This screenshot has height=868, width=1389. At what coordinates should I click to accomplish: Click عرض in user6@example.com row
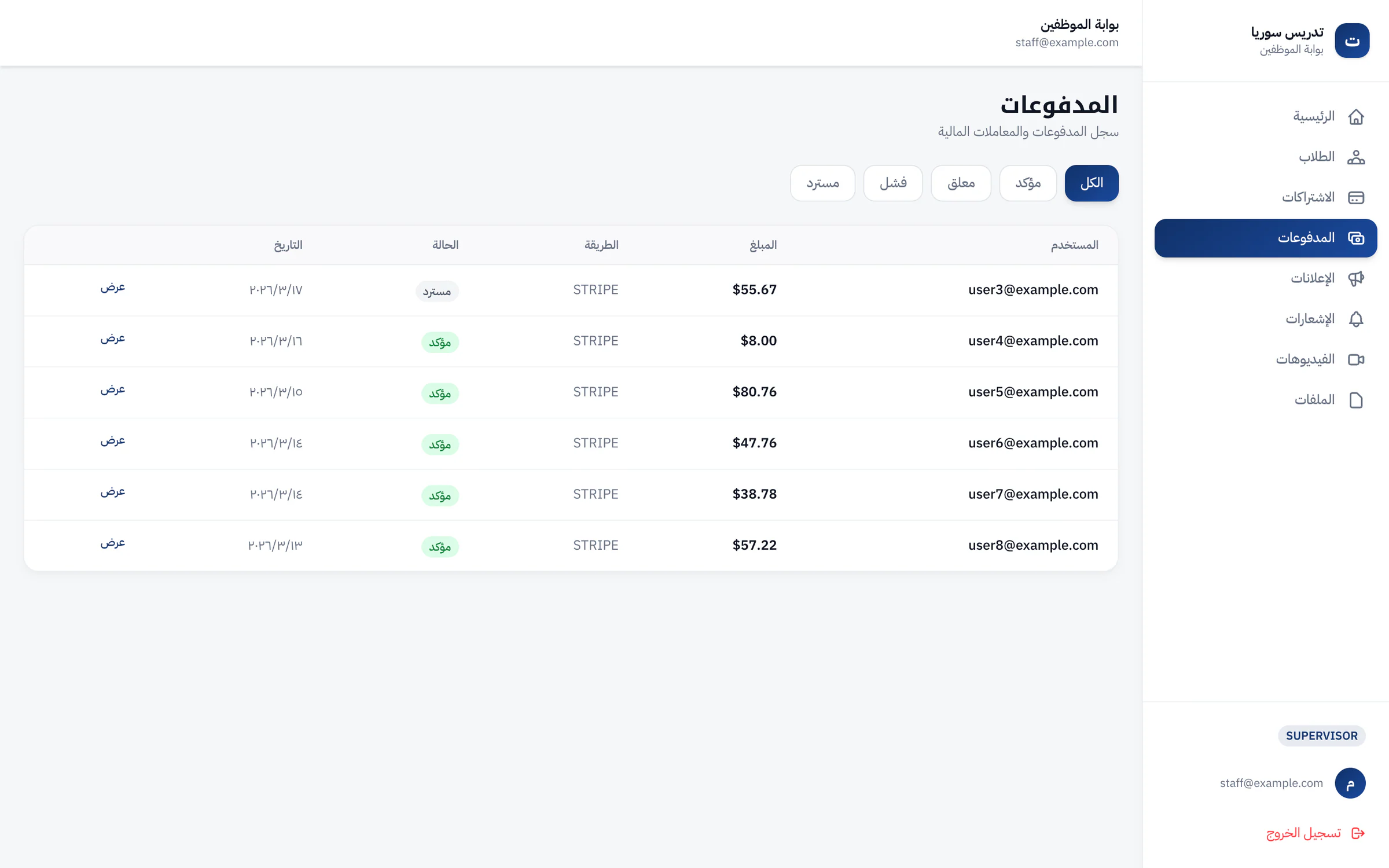tap(113, 441)
